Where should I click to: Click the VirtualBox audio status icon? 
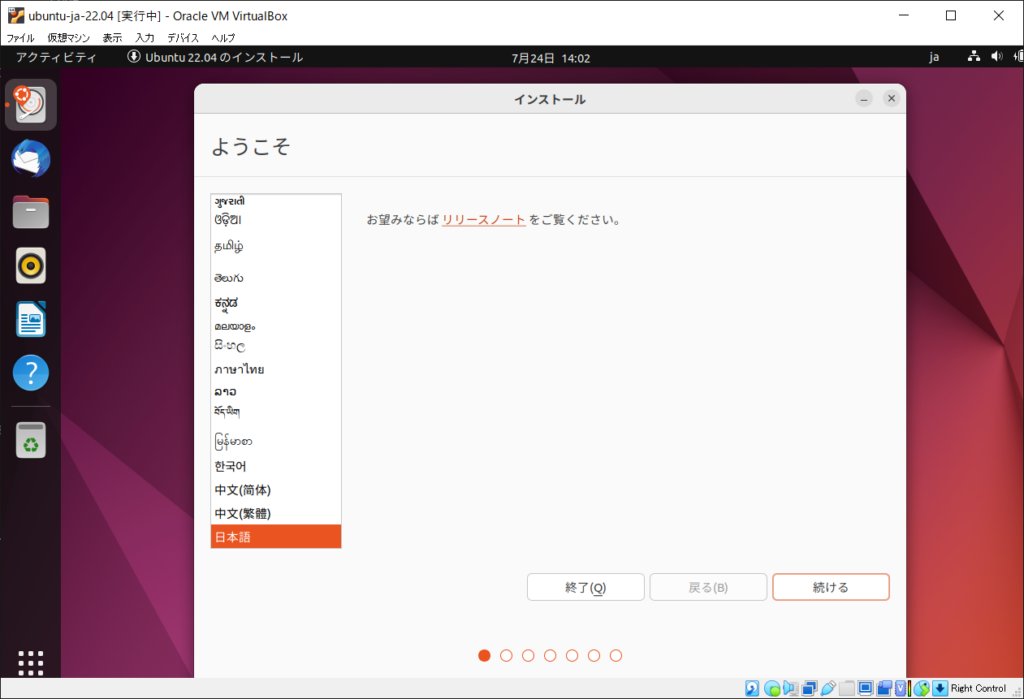[x=790, y=688]
